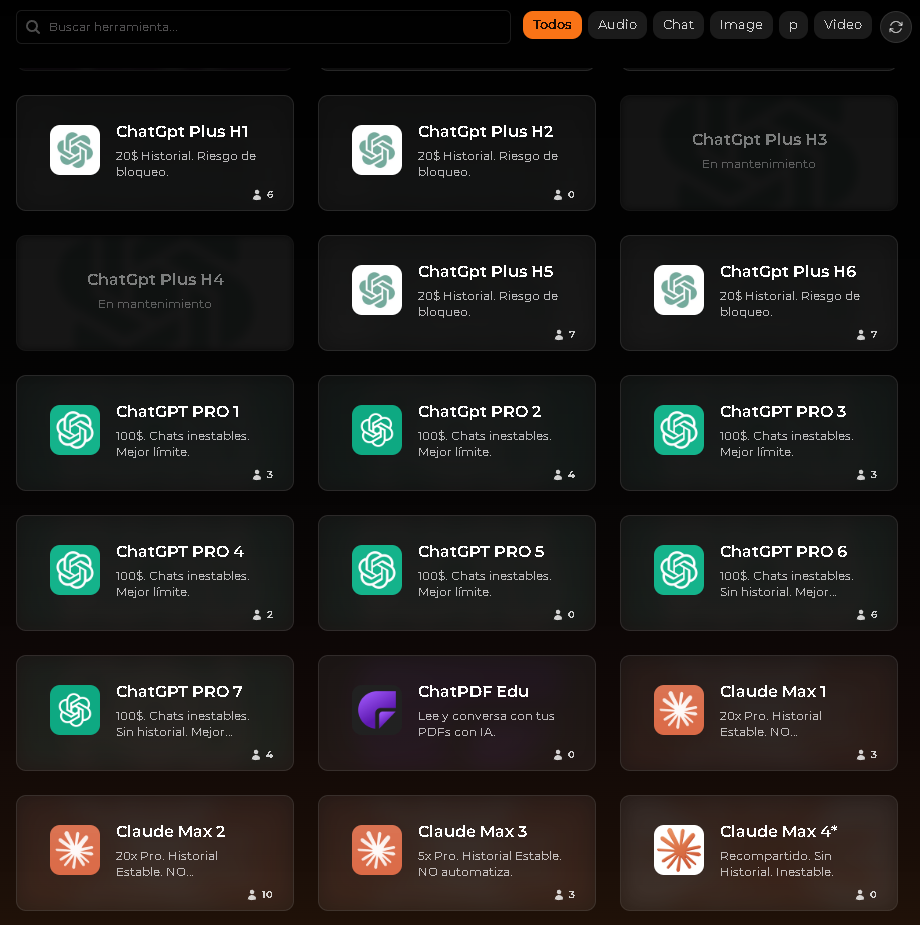Viewport: 920px width, 925px height.
Task: Click the ChatGPT PRO 4 green icon
Action: click(x=75, y=570)
